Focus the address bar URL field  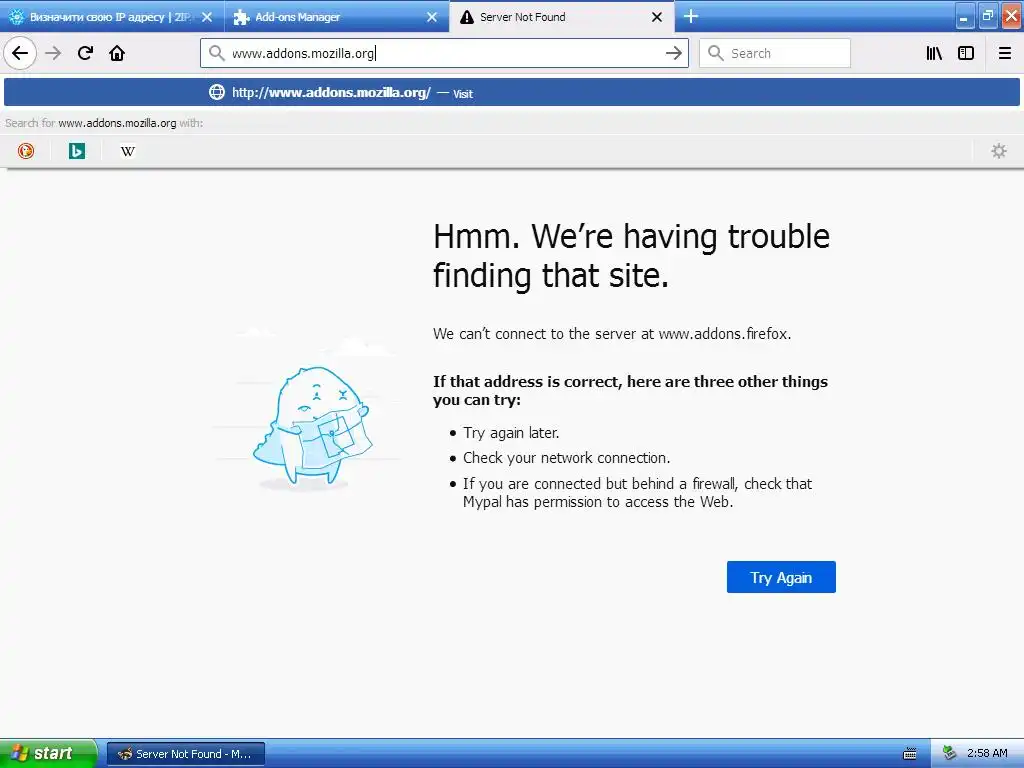click(444, 53)
